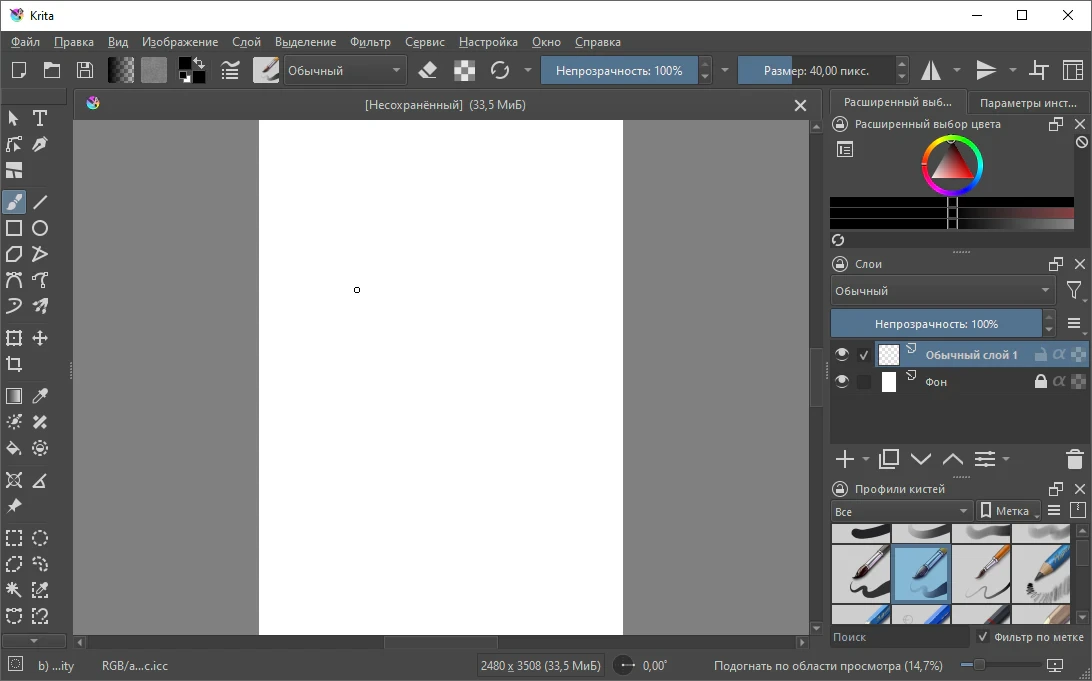Expand the Метка tag options button
Image resolution: width=1092 pixels, height=681 pixels.
point(1008,511)
